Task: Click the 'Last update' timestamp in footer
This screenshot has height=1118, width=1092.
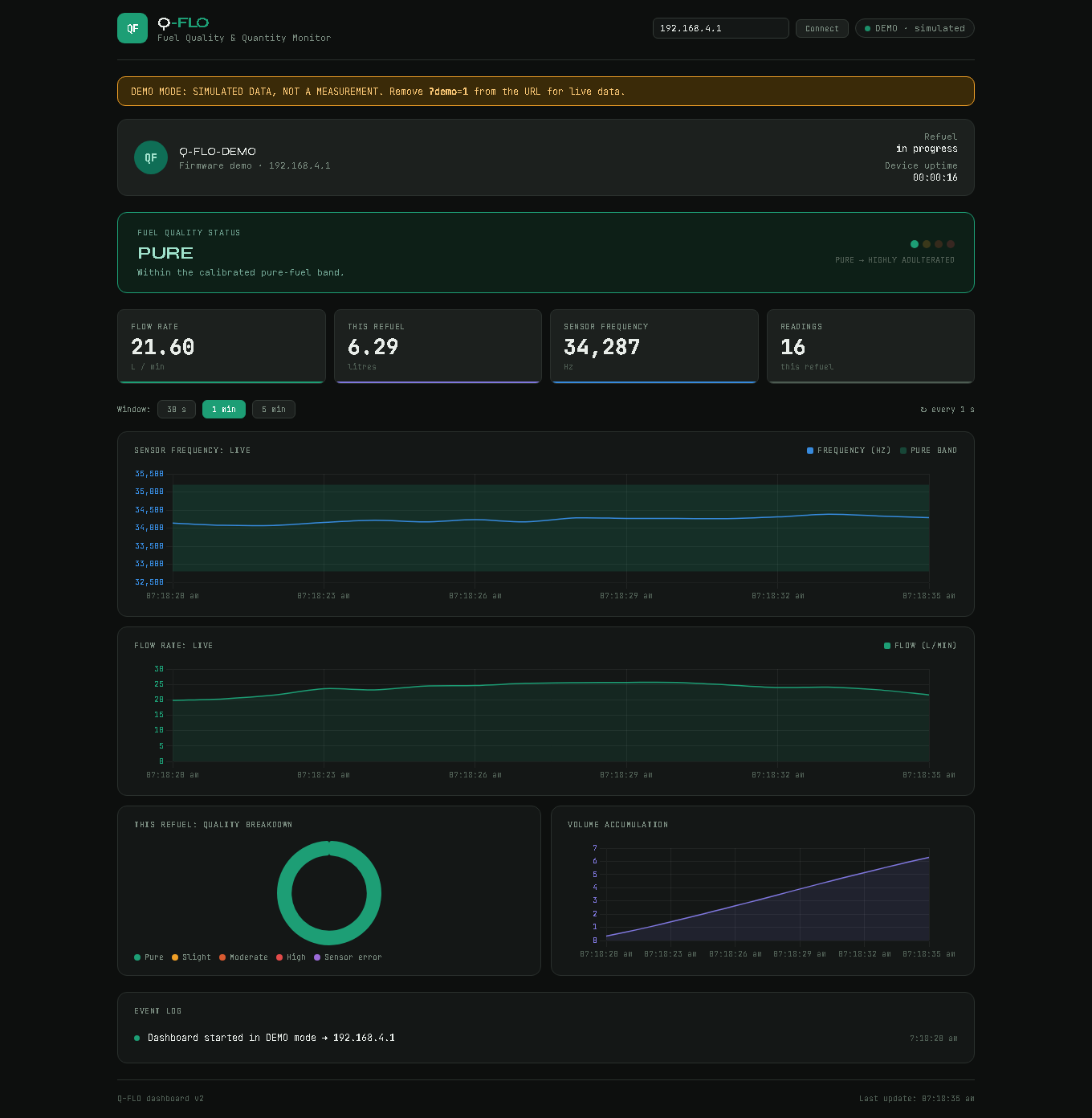Action: coord(917,1099)
